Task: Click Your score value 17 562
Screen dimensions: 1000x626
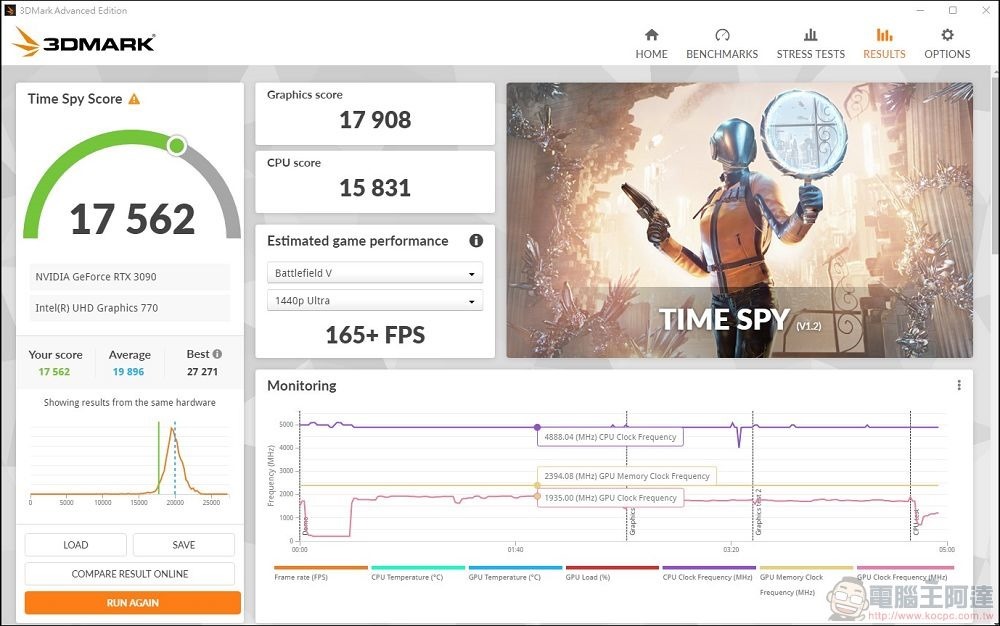Action: [x=54, y=372]
